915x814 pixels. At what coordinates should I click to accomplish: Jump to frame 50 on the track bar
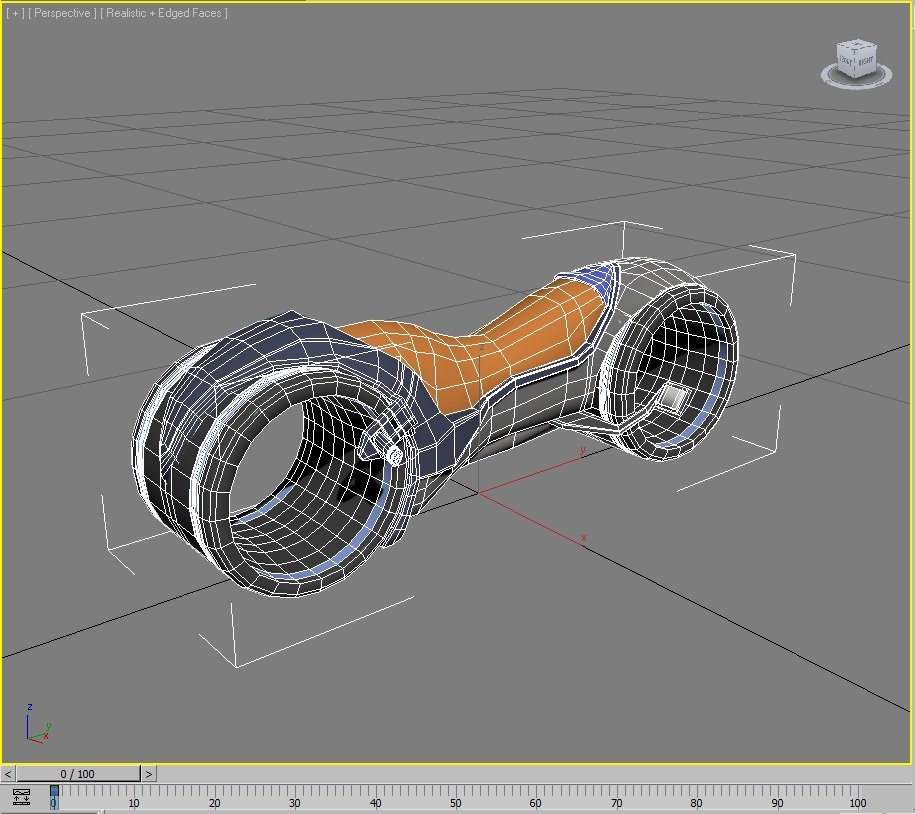coord(456,803)
